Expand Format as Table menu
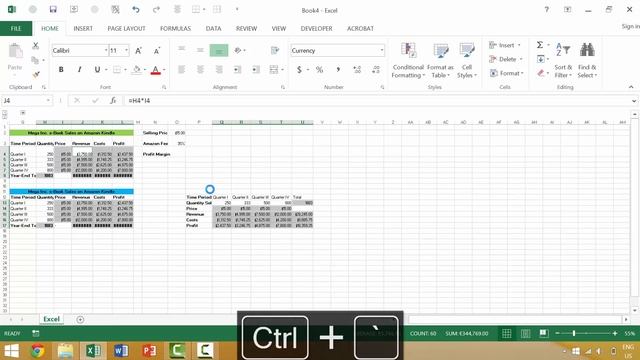The image size is (640, 360). point(440,60)
